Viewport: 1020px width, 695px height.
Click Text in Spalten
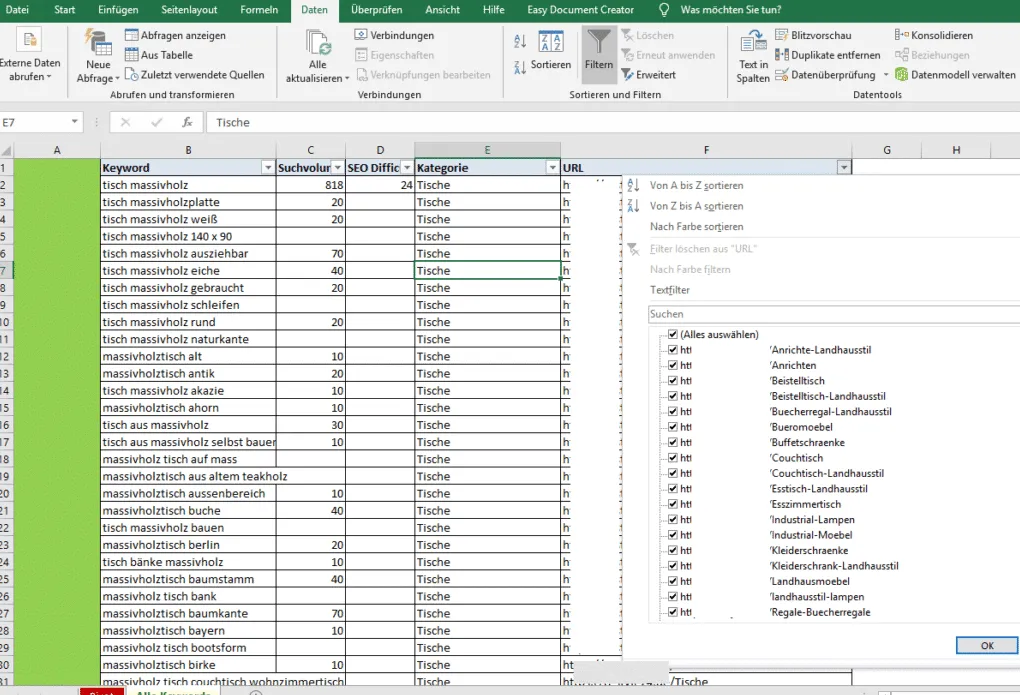click(753, 56)
